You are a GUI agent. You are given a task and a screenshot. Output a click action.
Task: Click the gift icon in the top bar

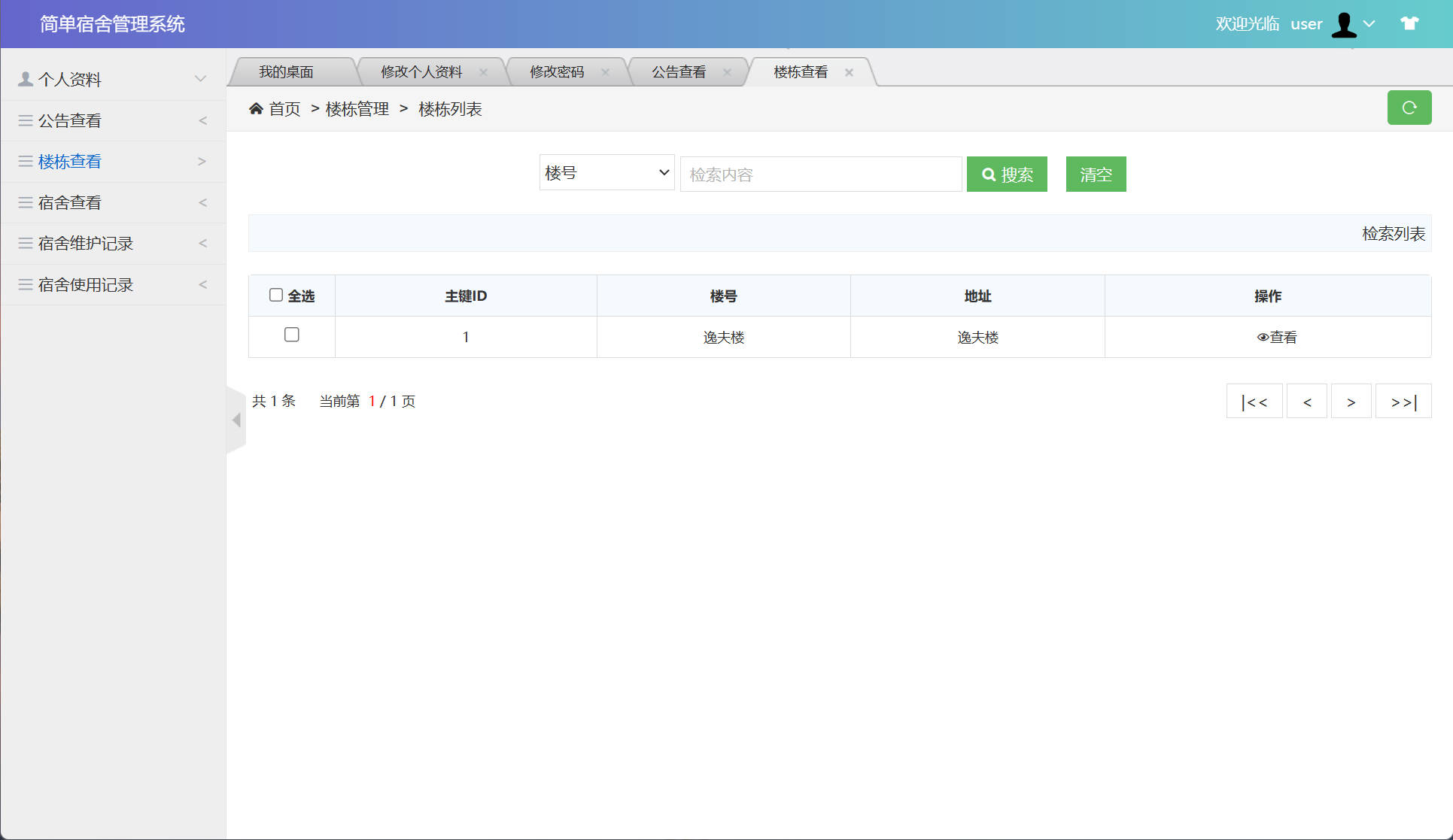click(1409, 23)
